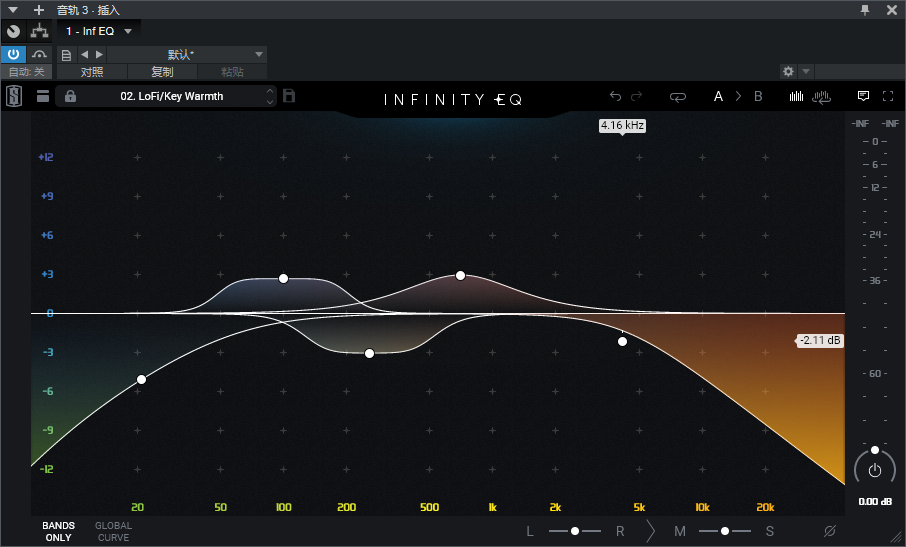Enter fullscreen with the expand icon
This screenshot has height=547, width=906.
(x=888, y=96)
